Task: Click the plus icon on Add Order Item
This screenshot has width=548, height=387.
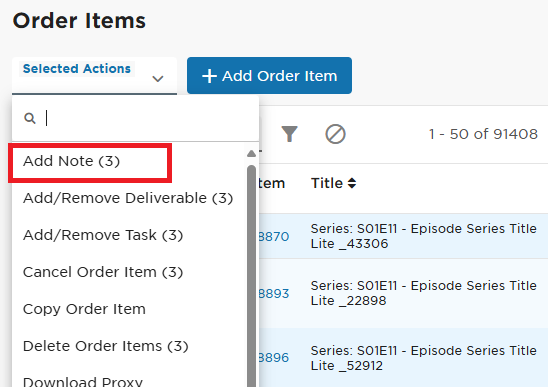Action: [x=209, y=76]
